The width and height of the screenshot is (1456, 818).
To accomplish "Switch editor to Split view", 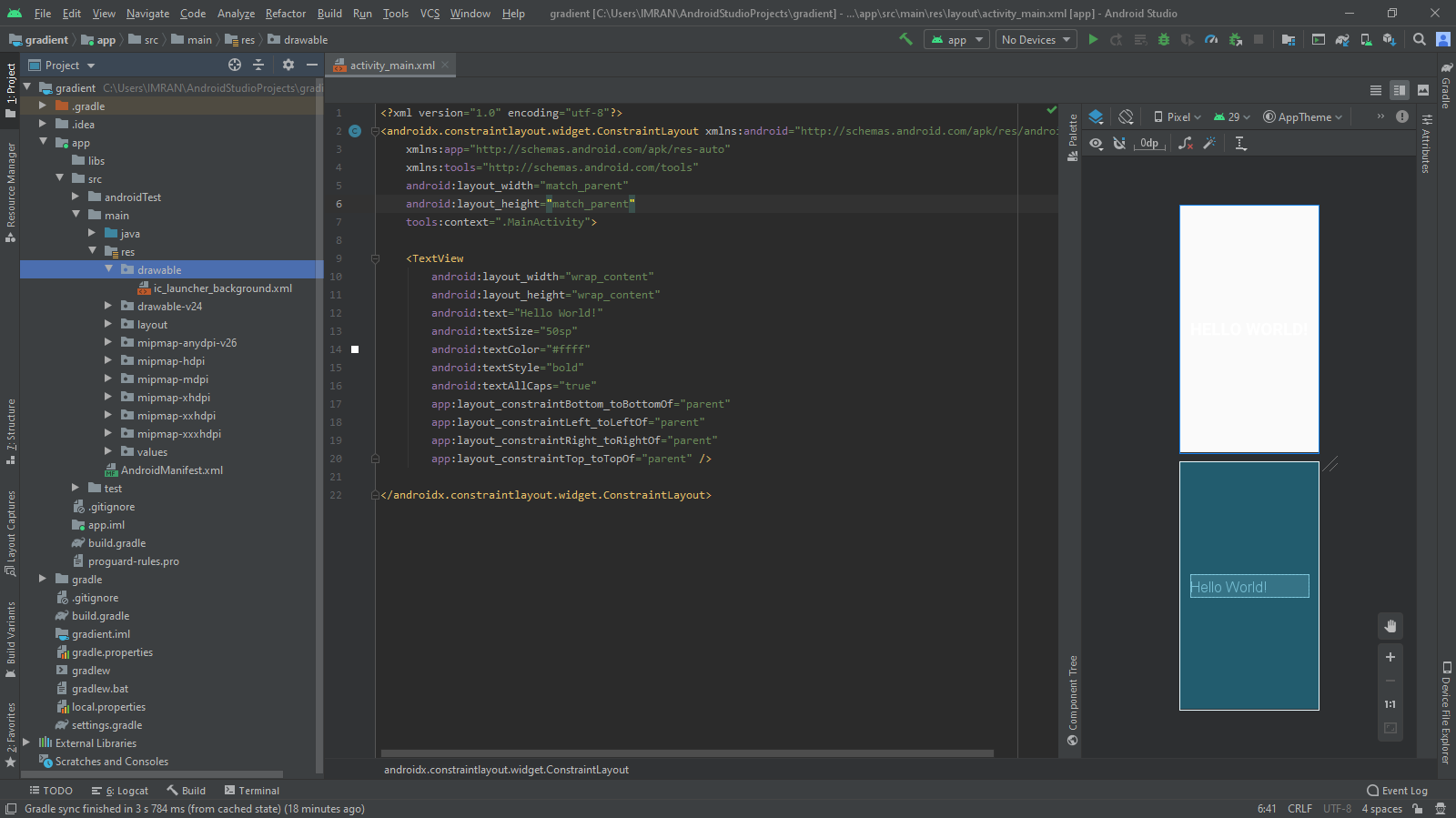I will pos(1400,90).
